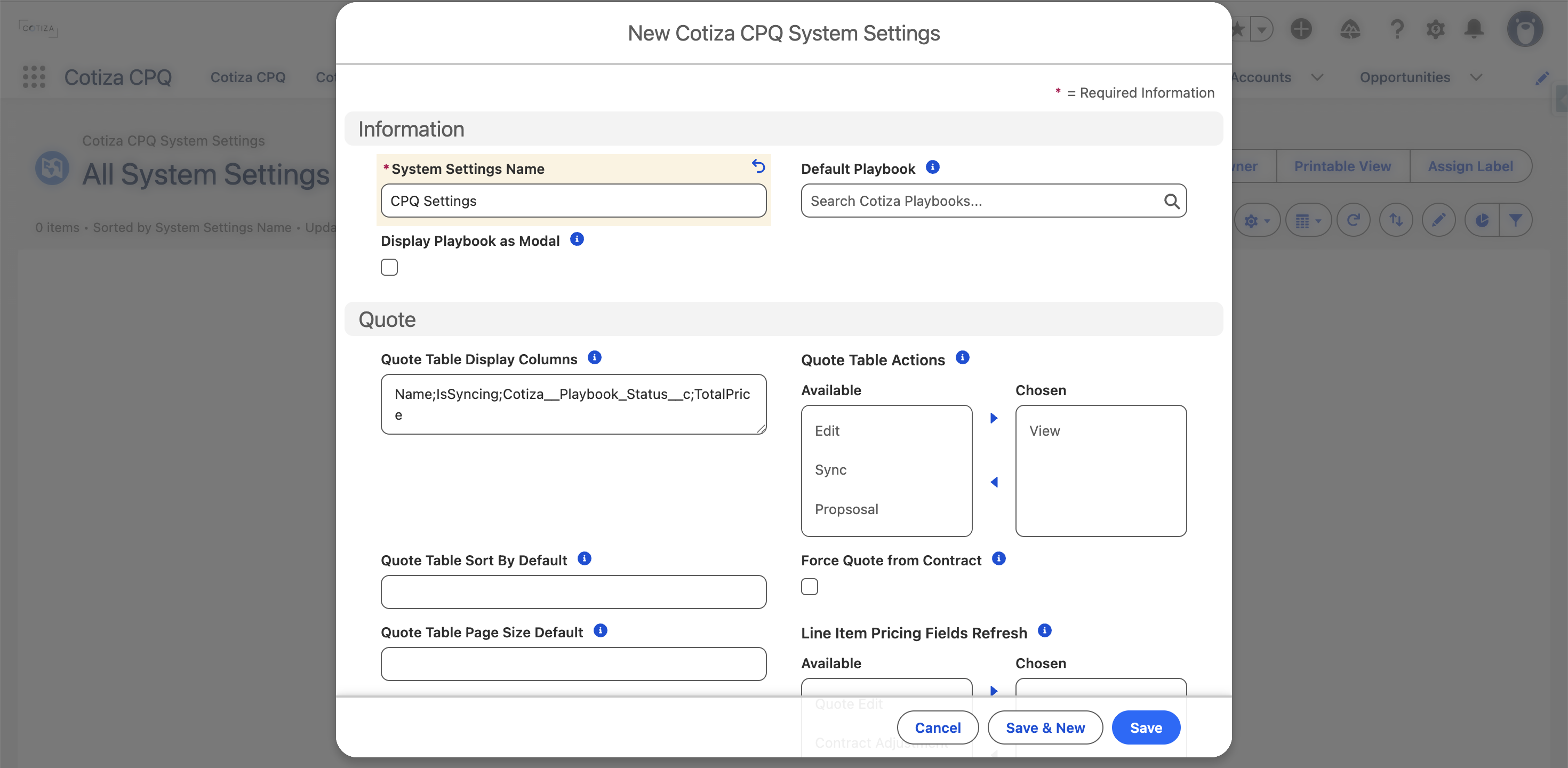Click the inline edit pencil on list view
Viewport: 1568px width, 768px height.
pos(1438,220)
